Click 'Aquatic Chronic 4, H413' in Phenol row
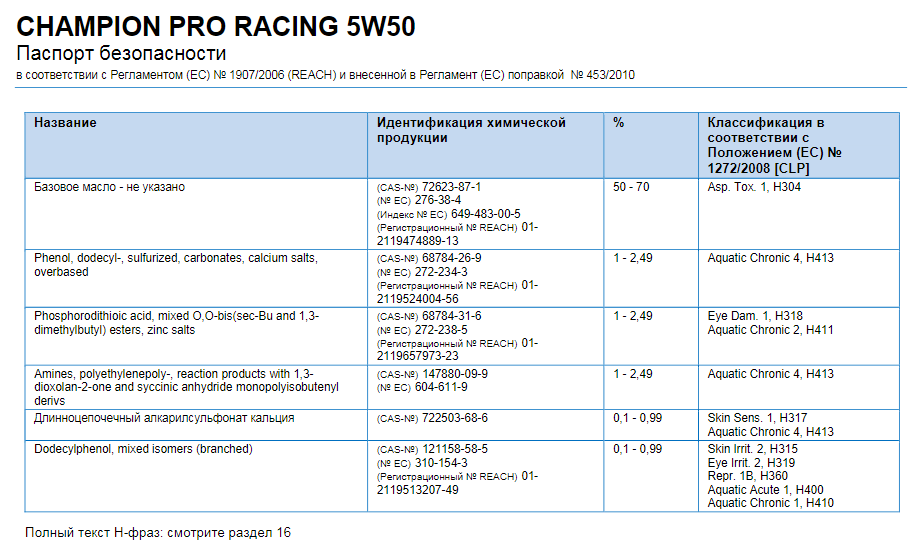 [x=770, y=258]
